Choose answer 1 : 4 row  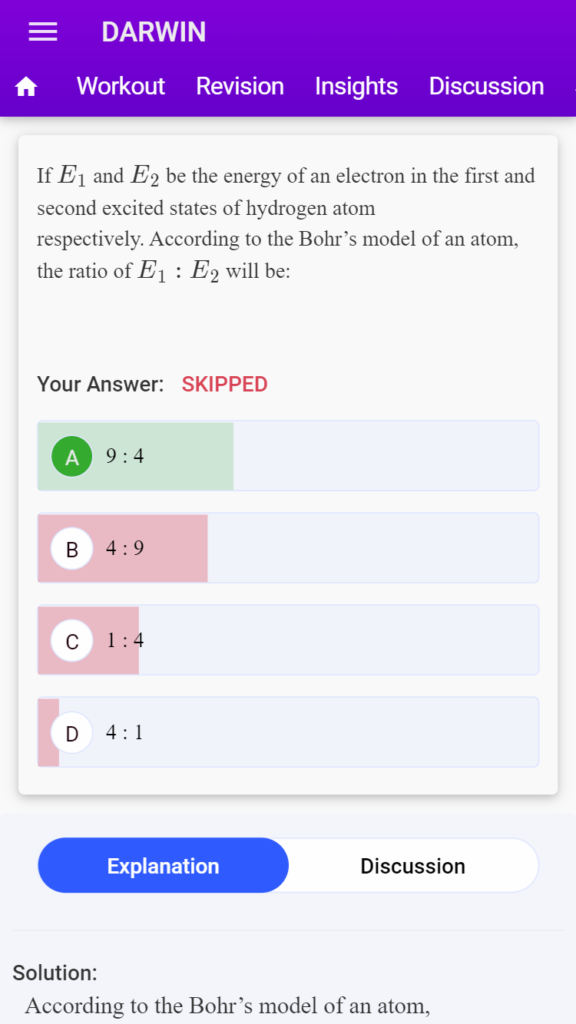point(288,640)
